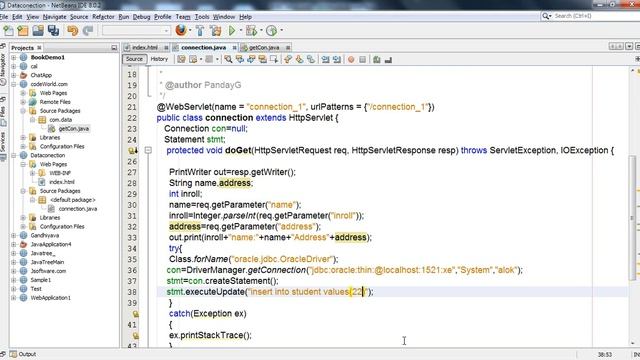Toggle the Highlight Search icon in the editor toolbar
The image size is (640, 360).
pyautogui.click(x=262, y=60)
